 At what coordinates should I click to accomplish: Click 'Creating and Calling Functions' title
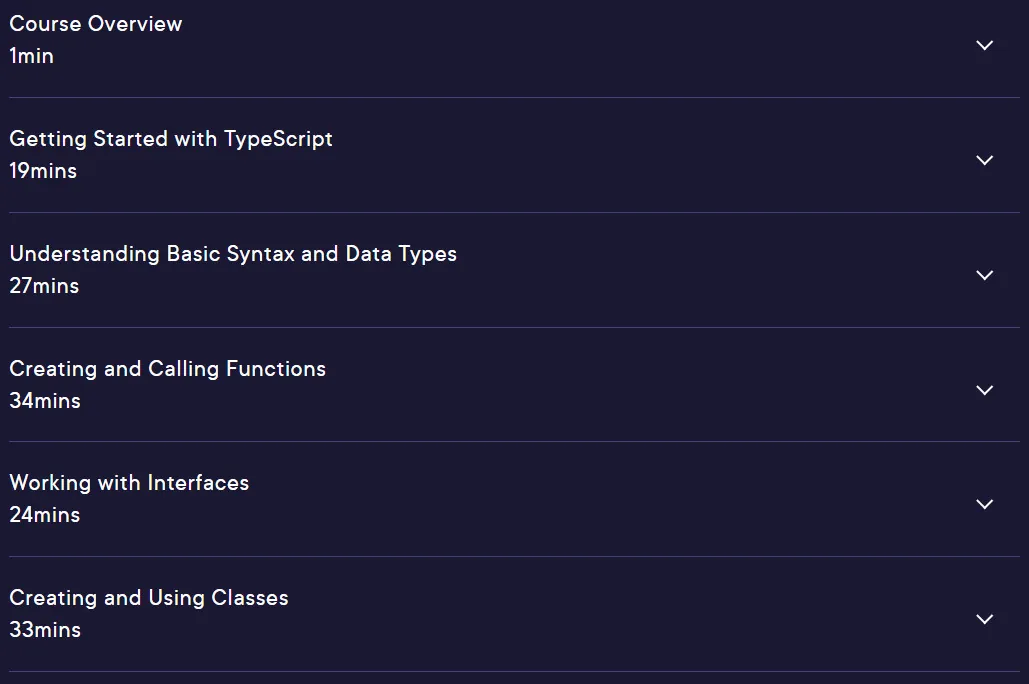tap(167, 369)
